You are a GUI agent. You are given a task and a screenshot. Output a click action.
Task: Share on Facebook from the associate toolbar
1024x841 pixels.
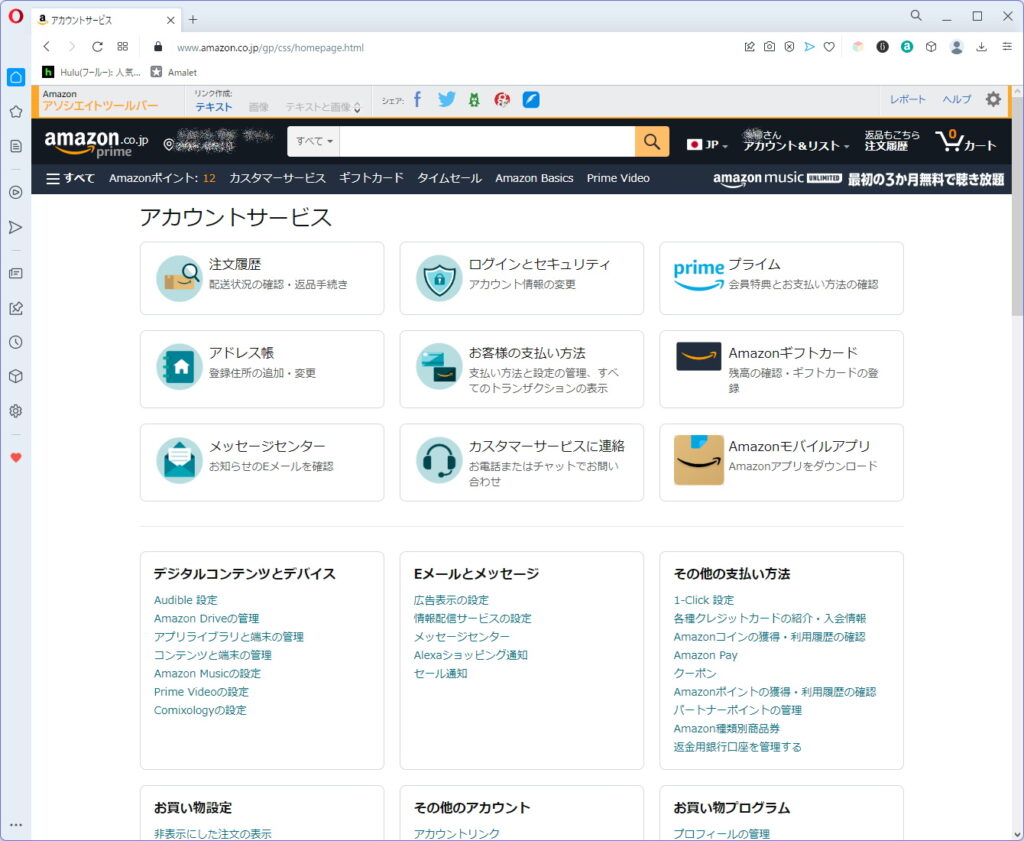[x=417, y=99]
